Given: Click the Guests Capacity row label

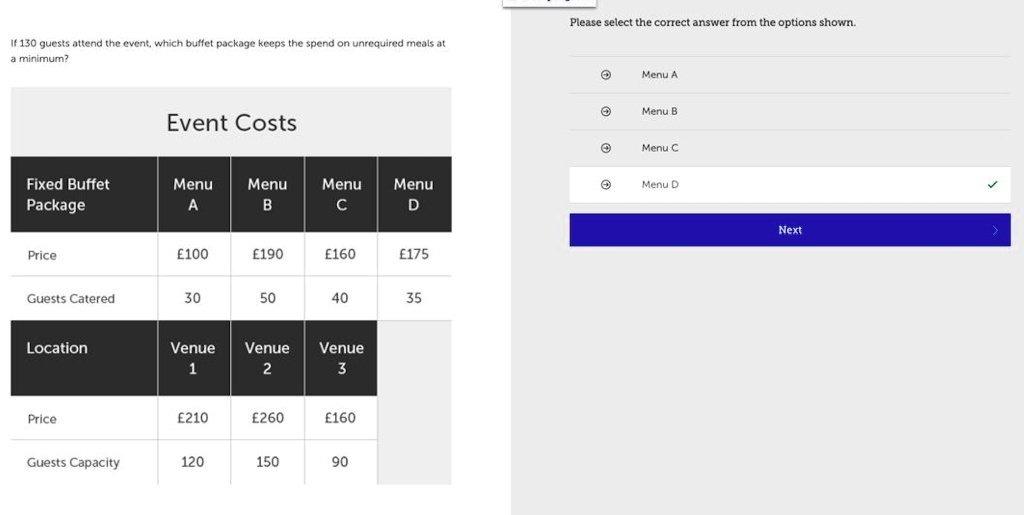Looking at the screenshot, I should (x=73, y=463).
